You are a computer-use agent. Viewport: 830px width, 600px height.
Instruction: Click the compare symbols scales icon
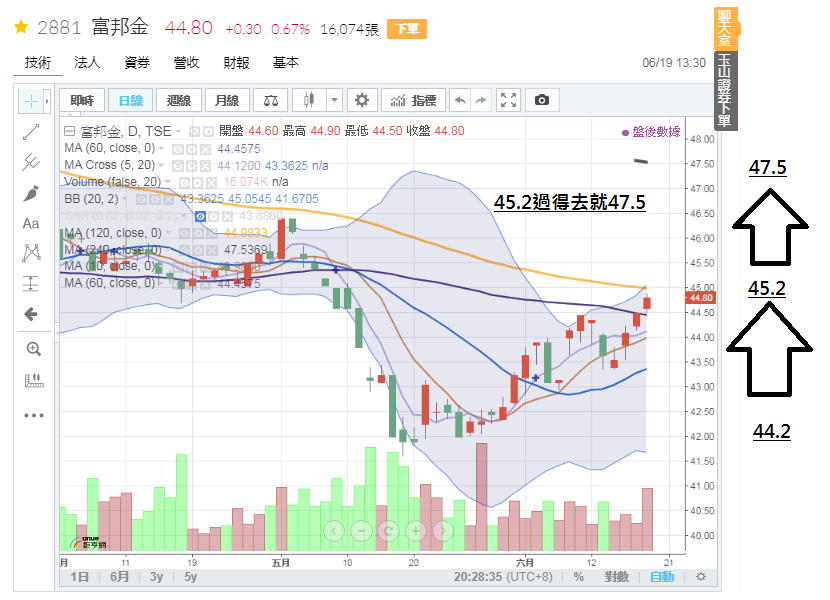click(x=270, y=100)
